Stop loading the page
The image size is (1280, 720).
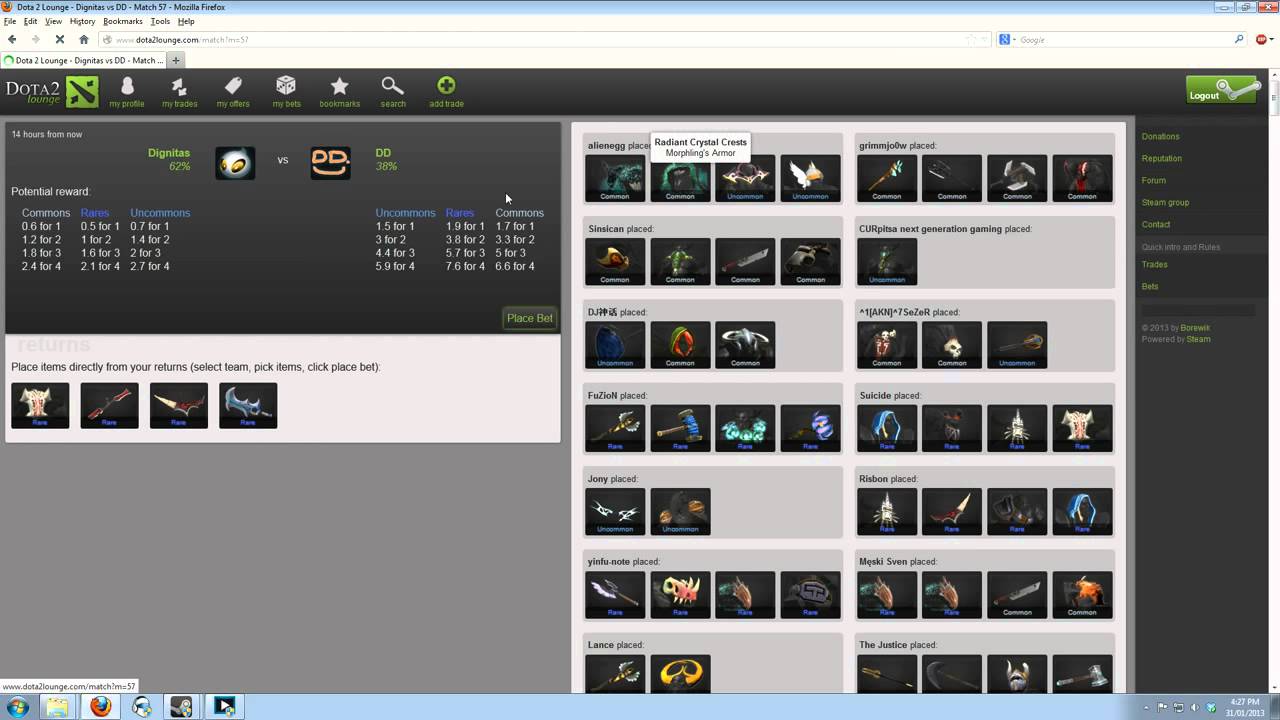tap(59, 39)
